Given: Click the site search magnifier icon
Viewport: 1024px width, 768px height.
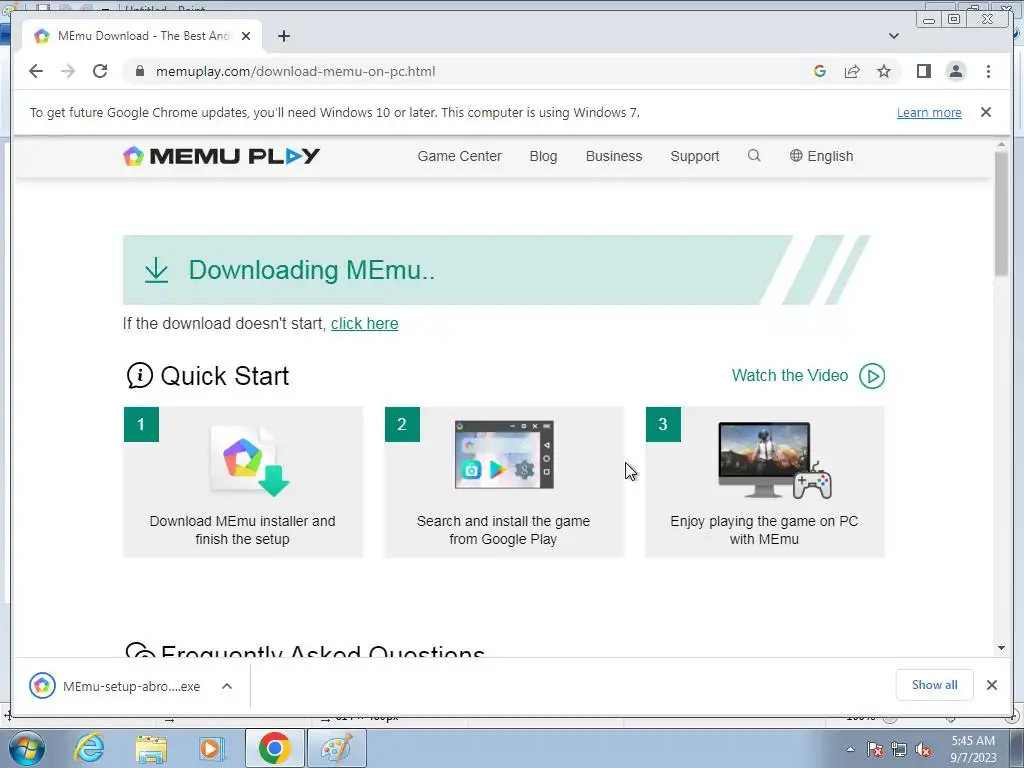Looking at the screenshot, I should click(x=754, y=155).
